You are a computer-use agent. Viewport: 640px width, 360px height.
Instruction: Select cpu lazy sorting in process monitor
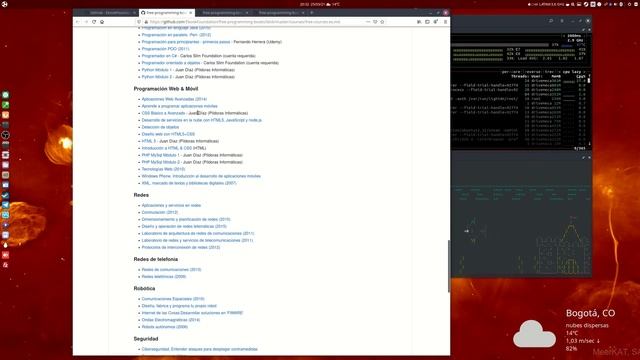point(571,72)
